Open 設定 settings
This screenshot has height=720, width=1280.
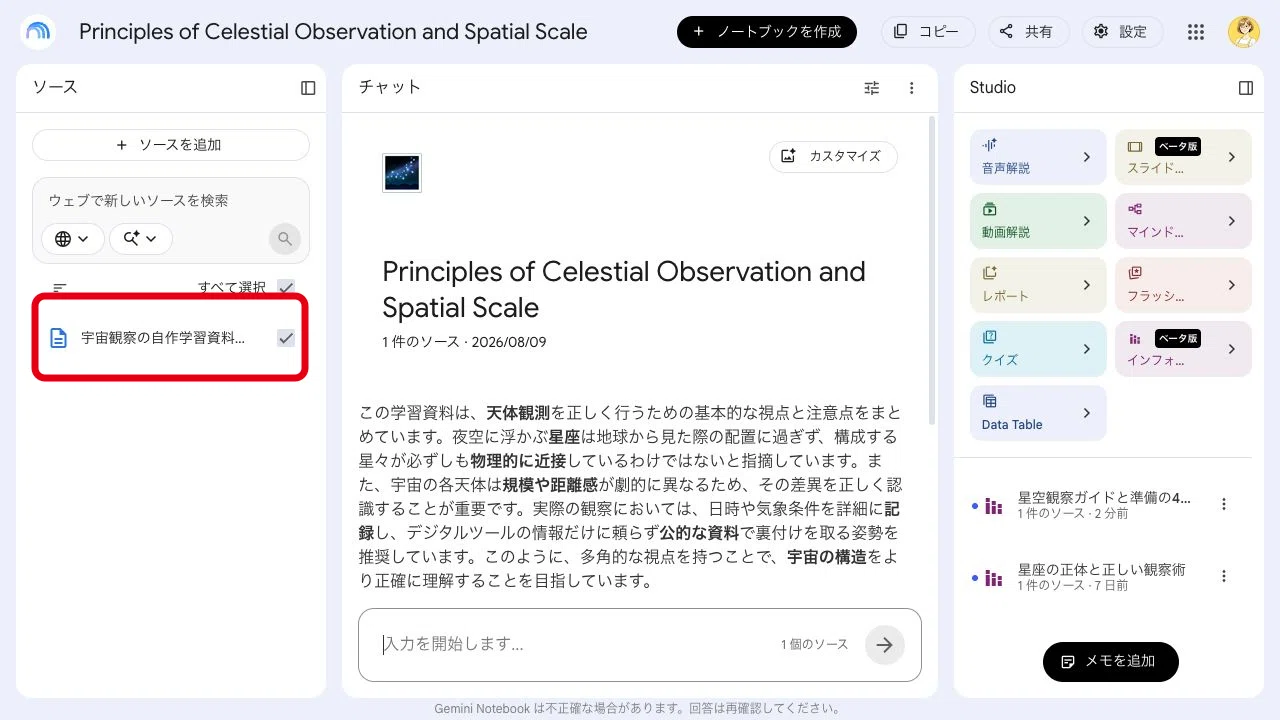click(x=1123, y=32)
